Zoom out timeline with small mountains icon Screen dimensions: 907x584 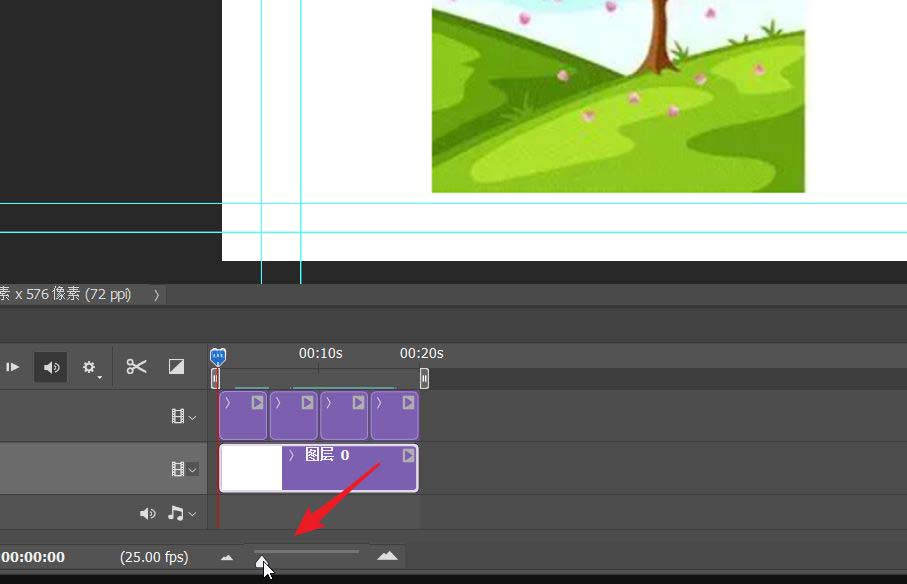[x=227, y=558]
